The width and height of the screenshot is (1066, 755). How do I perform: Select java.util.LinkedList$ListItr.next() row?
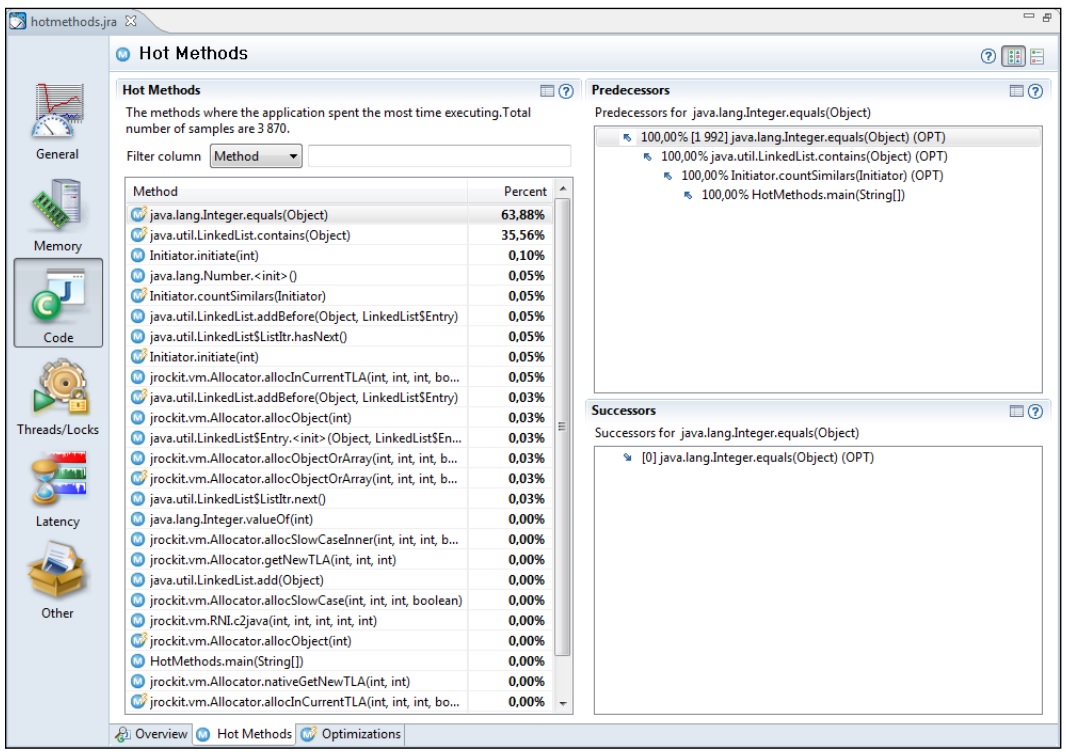[339, 499]
